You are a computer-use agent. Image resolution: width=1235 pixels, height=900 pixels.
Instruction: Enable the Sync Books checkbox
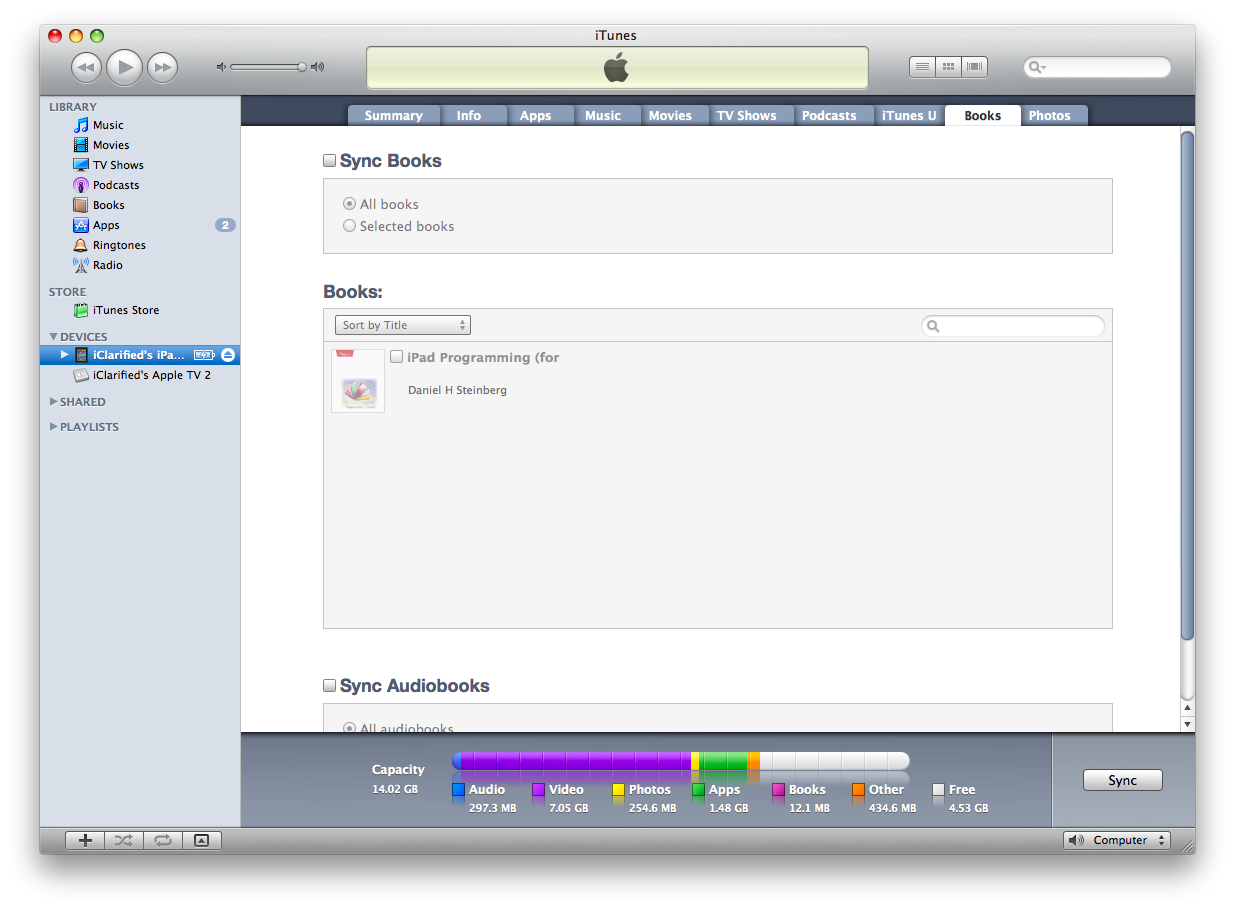click(330, 161)
